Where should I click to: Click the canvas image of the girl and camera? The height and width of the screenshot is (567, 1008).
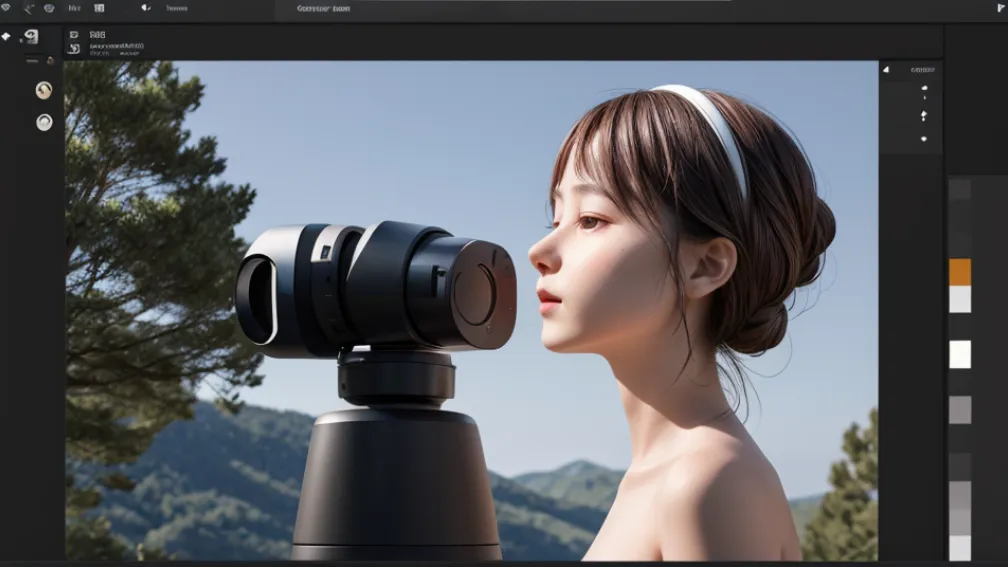click(471, 310)
